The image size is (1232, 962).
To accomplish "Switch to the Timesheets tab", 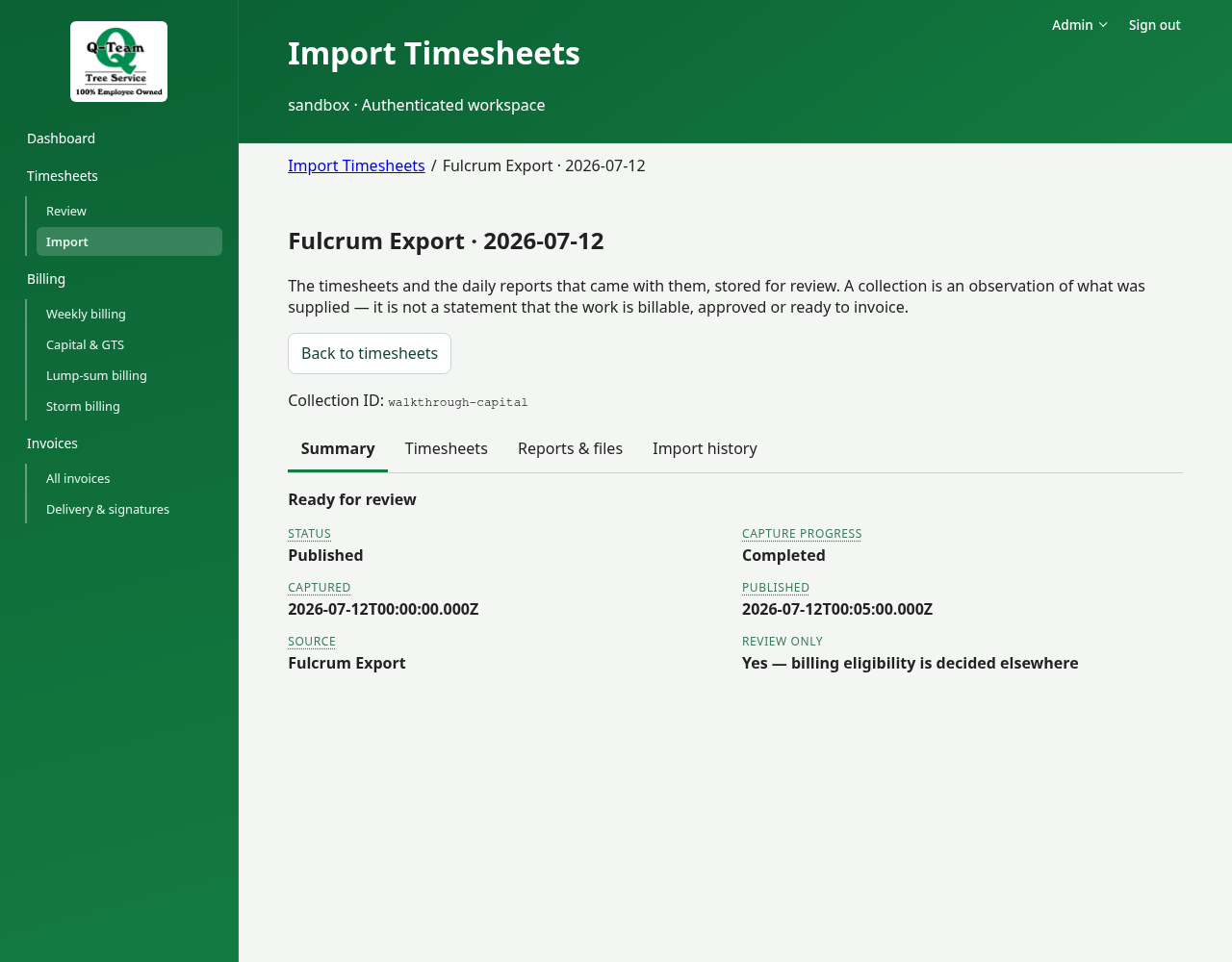I will tap(447, 448).
